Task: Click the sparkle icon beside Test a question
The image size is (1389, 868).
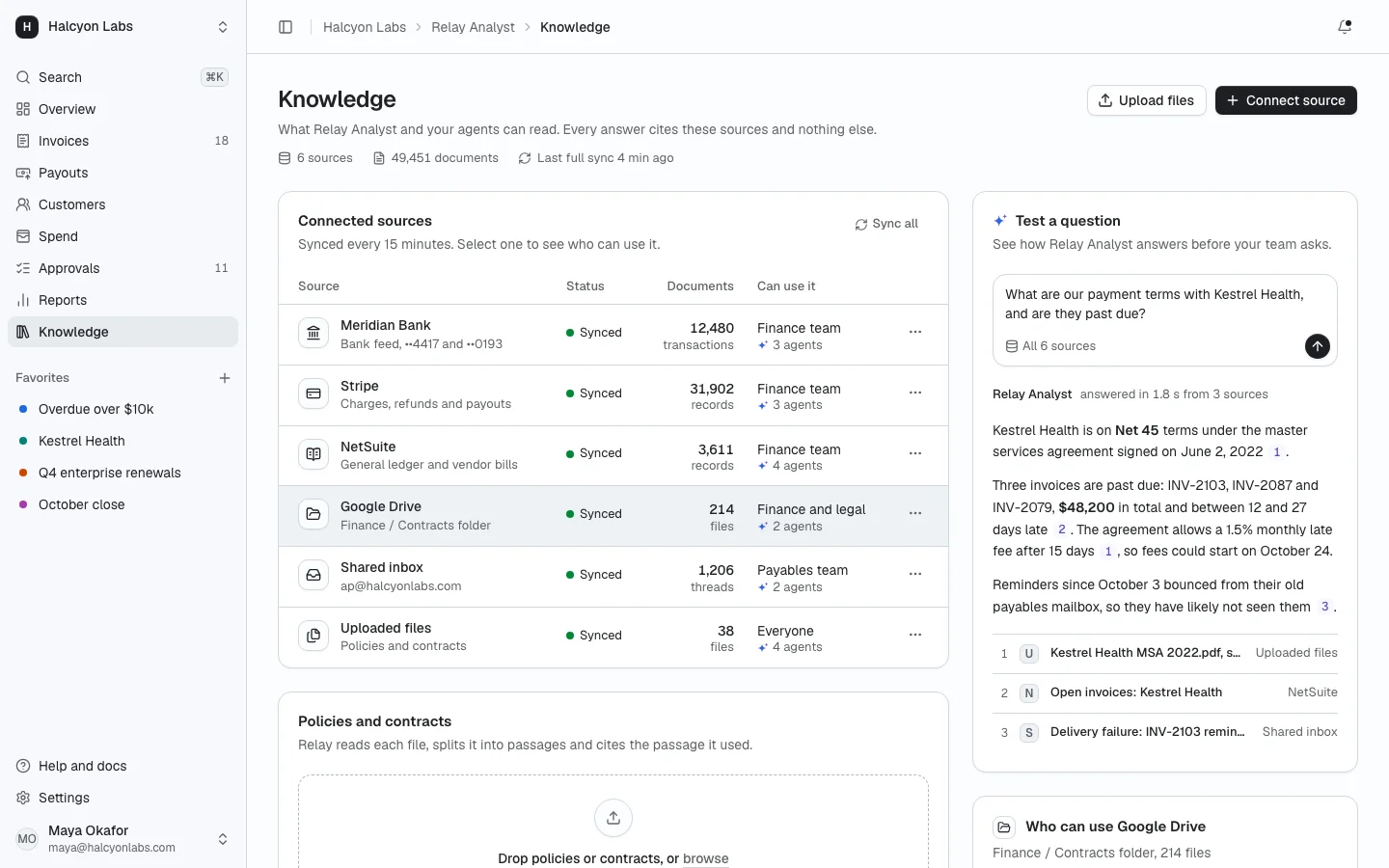Action: [1000, 221]
